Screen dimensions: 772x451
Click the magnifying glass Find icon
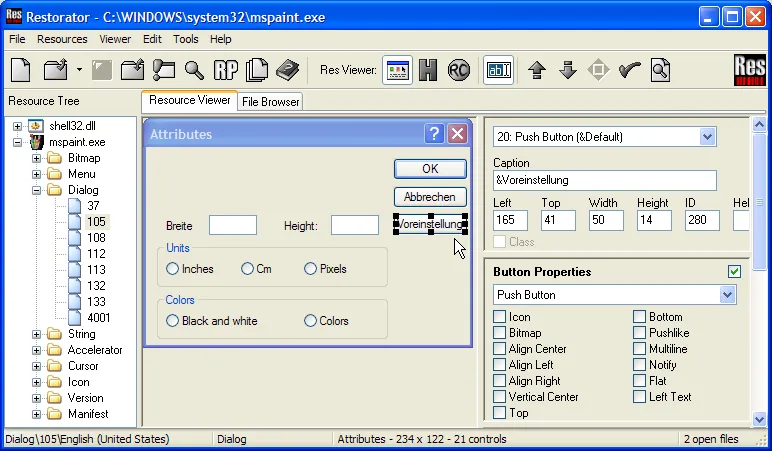[194, 70]
